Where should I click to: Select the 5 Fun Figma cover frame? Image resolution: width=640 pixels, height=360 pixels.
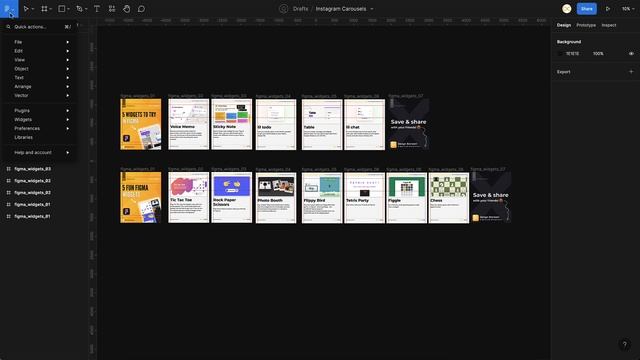(141, 198)
